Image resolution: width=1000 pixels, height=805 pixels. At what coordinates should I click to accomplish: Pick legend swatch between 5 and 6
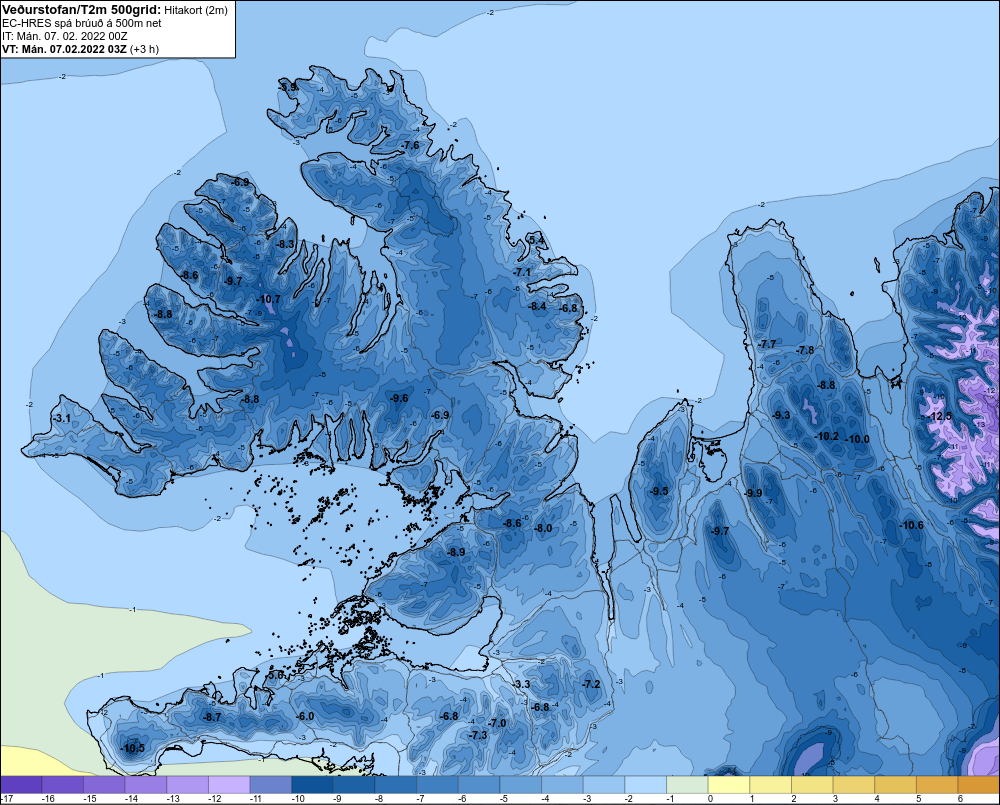coord(938,785)
